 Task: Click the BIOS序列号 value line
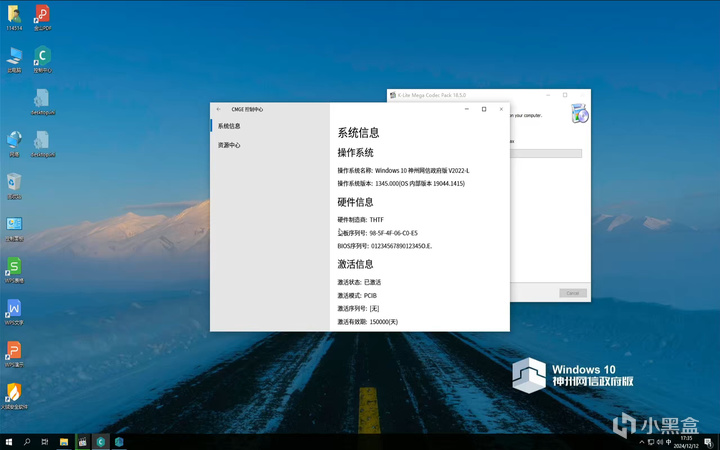tap(385, 246)
